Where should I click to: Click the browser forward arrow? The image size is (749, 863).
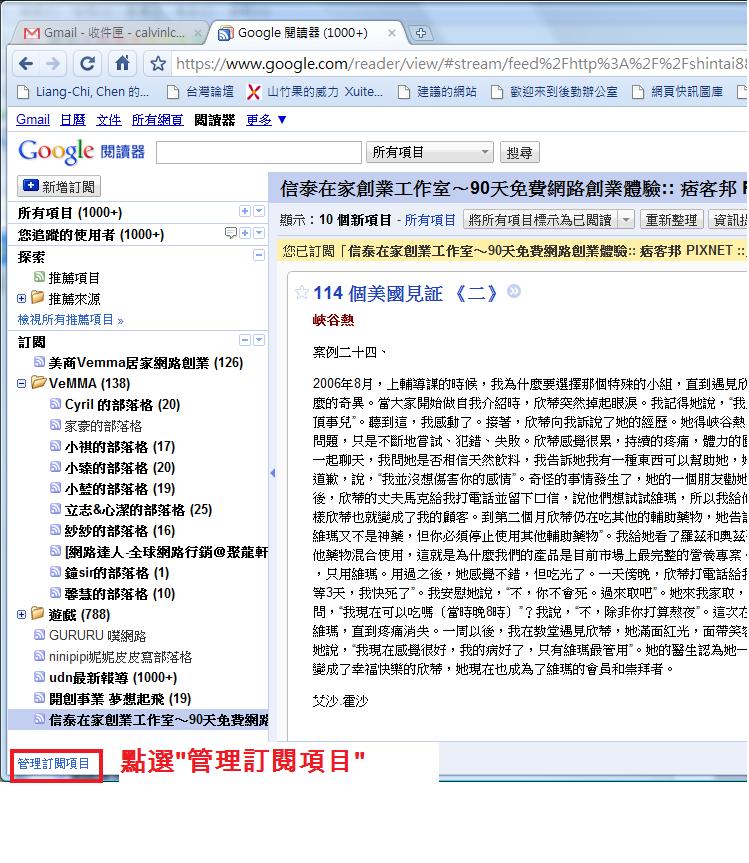(x=53, y=64)
